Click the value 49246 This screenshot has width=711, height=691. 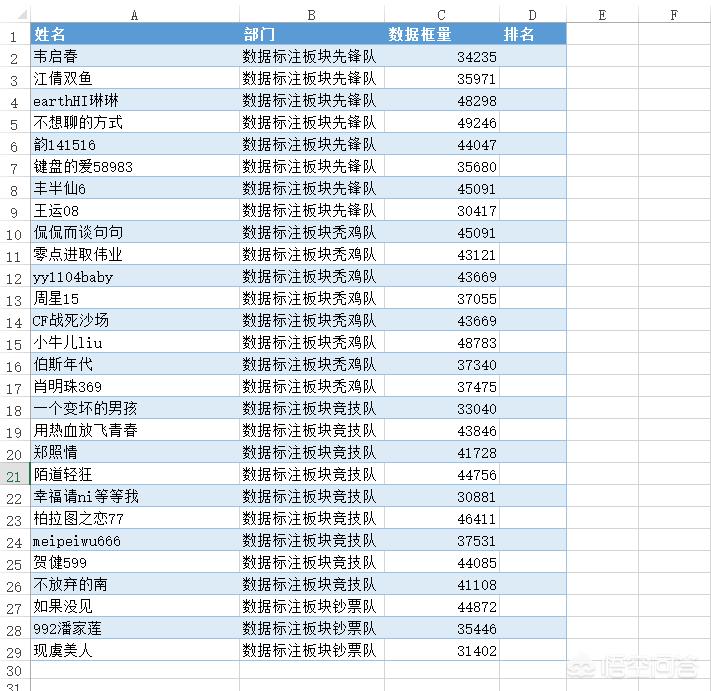pyautogui.click(x=477, y=123)
